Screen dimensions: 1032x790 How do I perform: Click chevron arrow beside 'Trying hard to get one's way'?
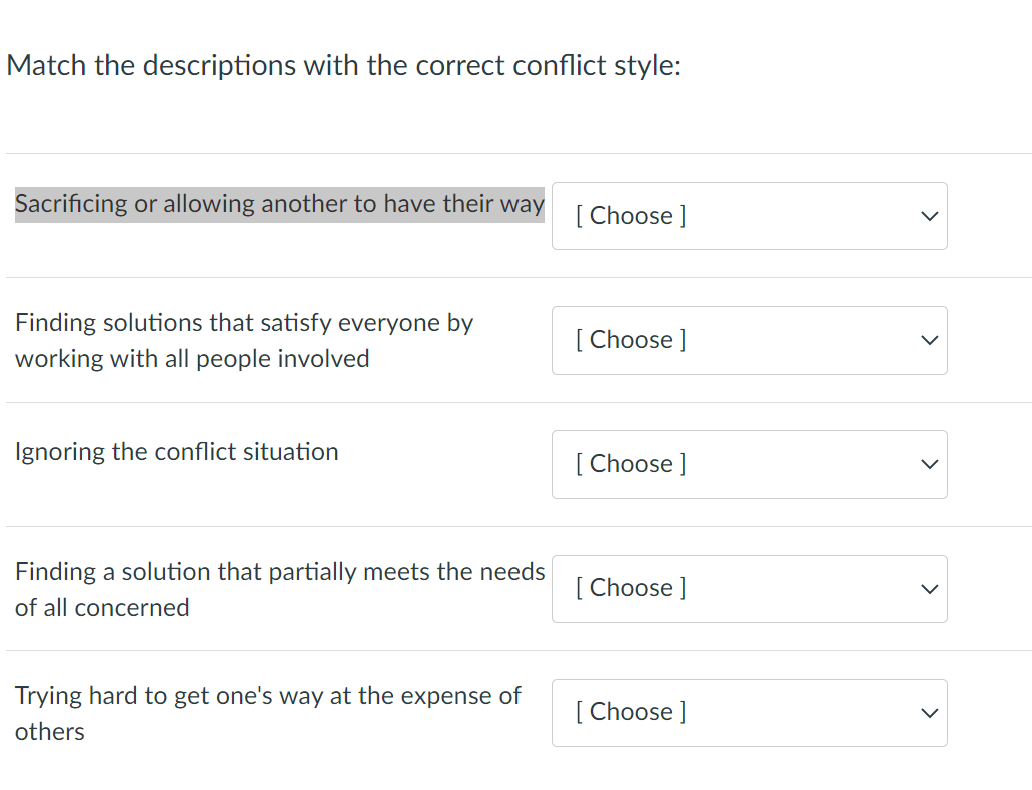point(929,712)
